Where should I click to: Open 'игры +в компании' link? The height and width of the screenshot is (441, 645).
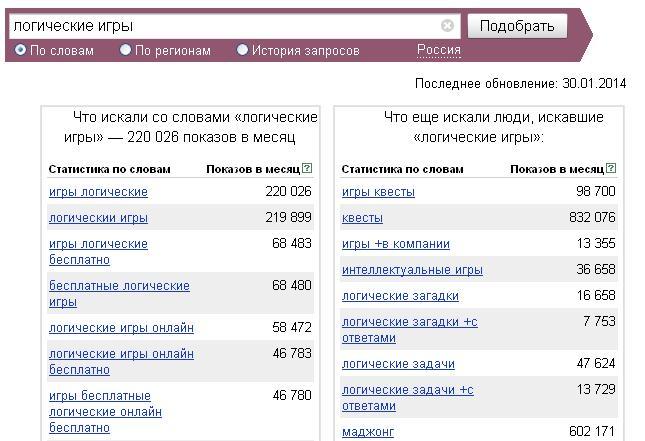396,244
